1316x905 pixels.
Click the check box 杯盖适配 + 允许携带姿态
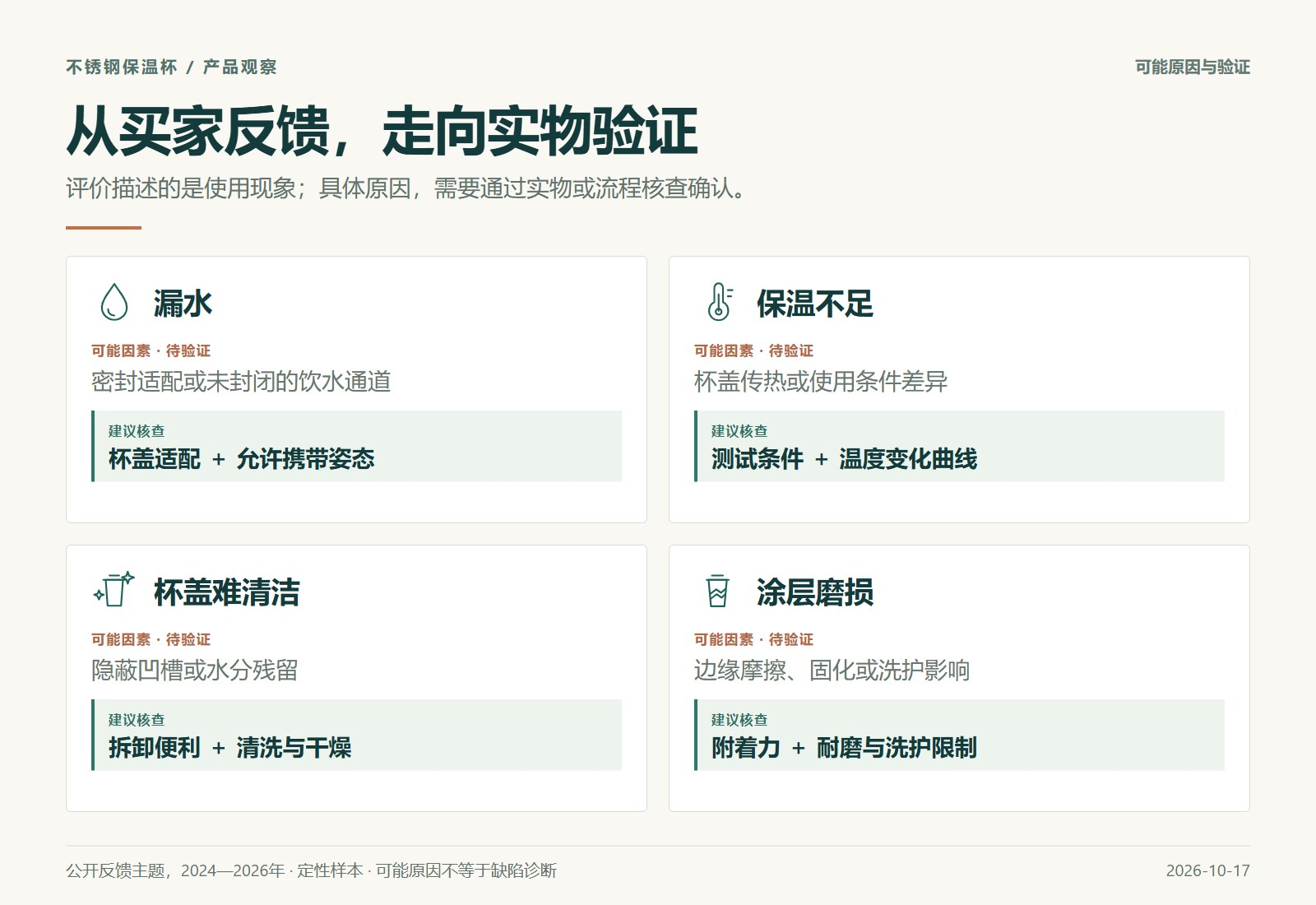tap(357, 446)
